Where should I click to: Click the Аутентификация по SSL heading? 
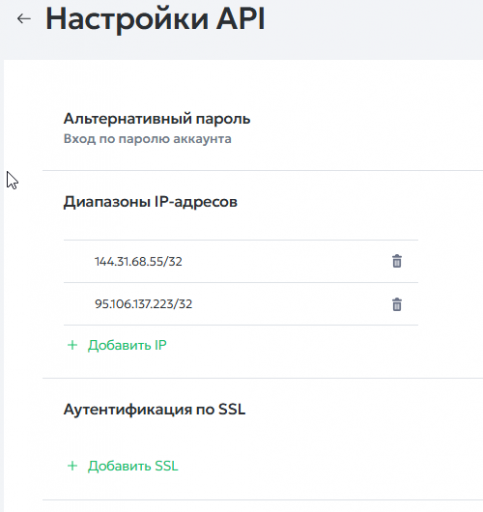(x=154, y=409)
